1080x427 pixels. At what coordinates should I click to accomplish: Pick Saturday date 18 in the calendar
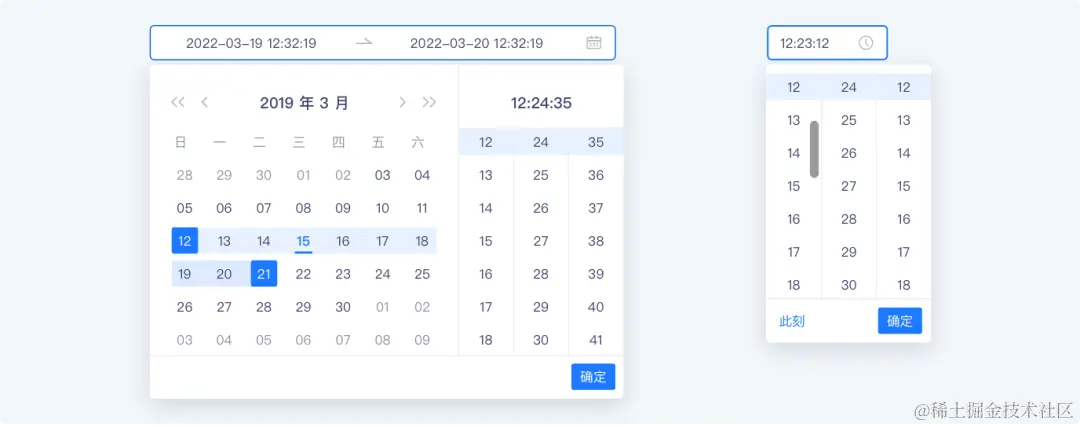coord(422,241)
